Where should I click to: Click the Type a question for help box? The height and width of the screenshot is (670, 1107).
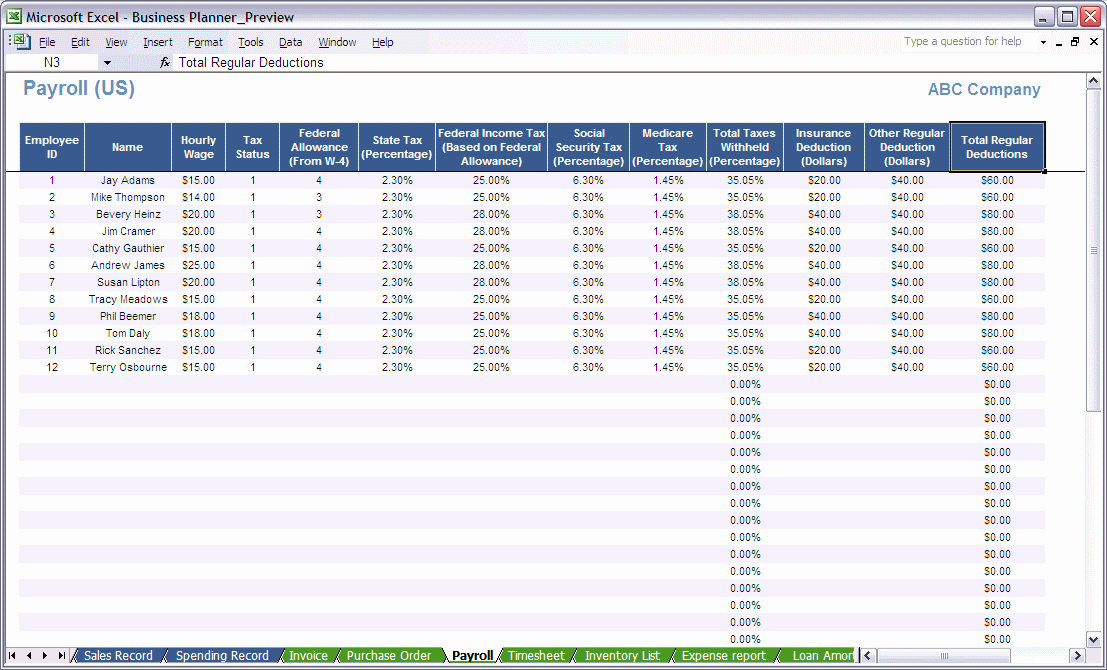(x=962, y=42)
